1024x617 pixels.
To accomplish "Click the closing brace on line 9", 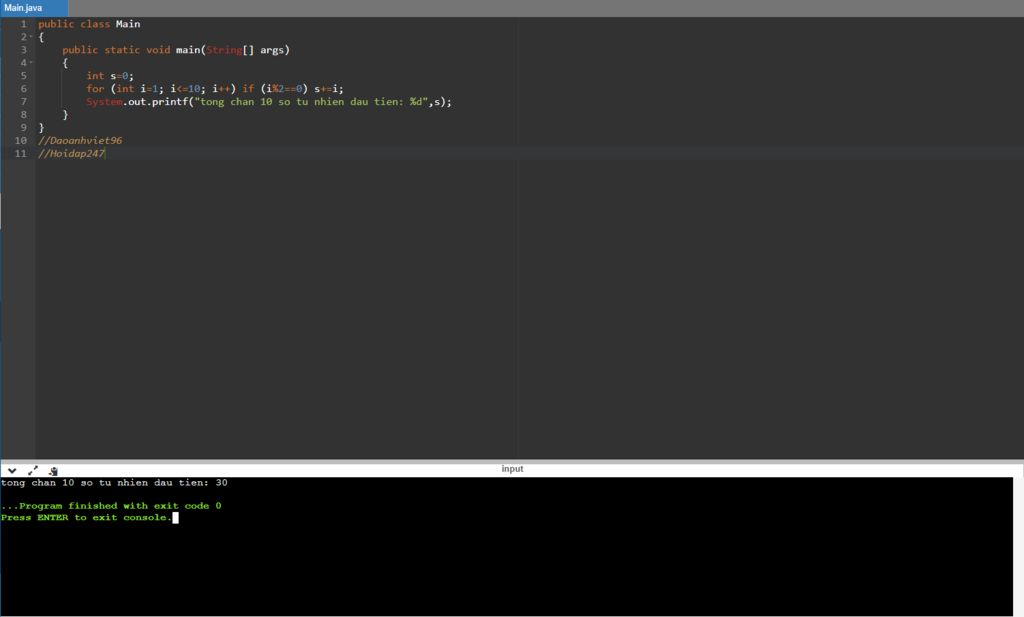I will [x=41, y=127].
